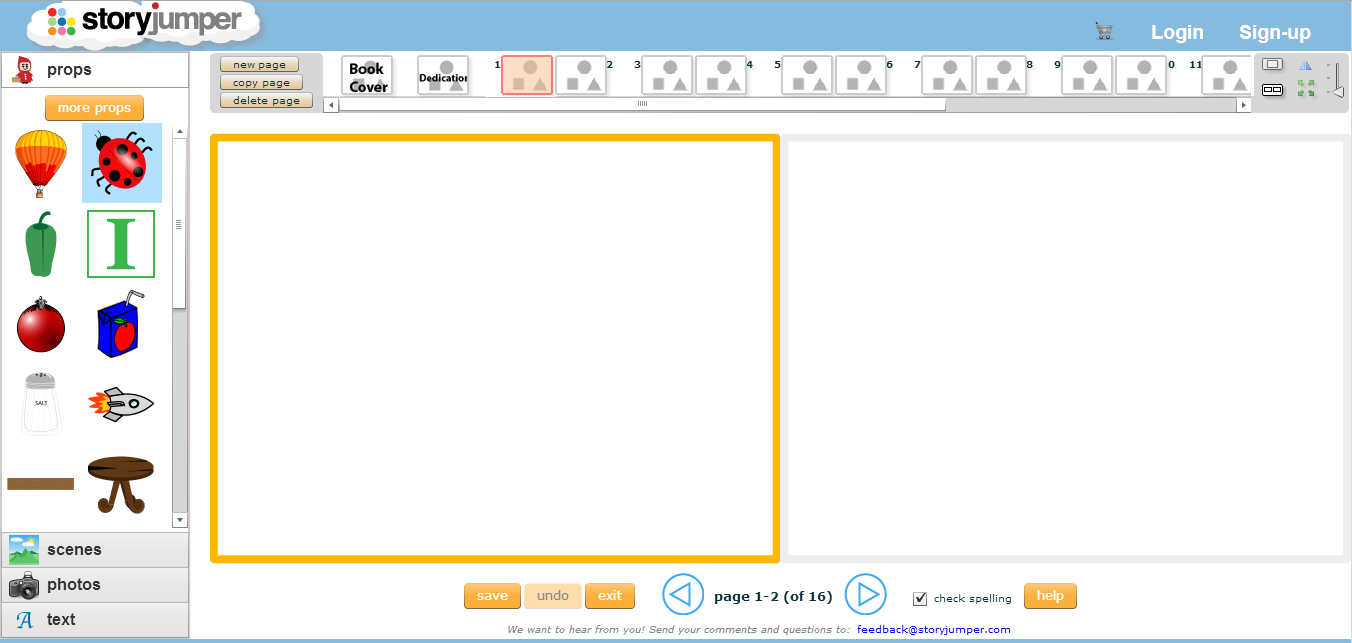Click the blue flip-horizontal icon

coord(1307,65)
